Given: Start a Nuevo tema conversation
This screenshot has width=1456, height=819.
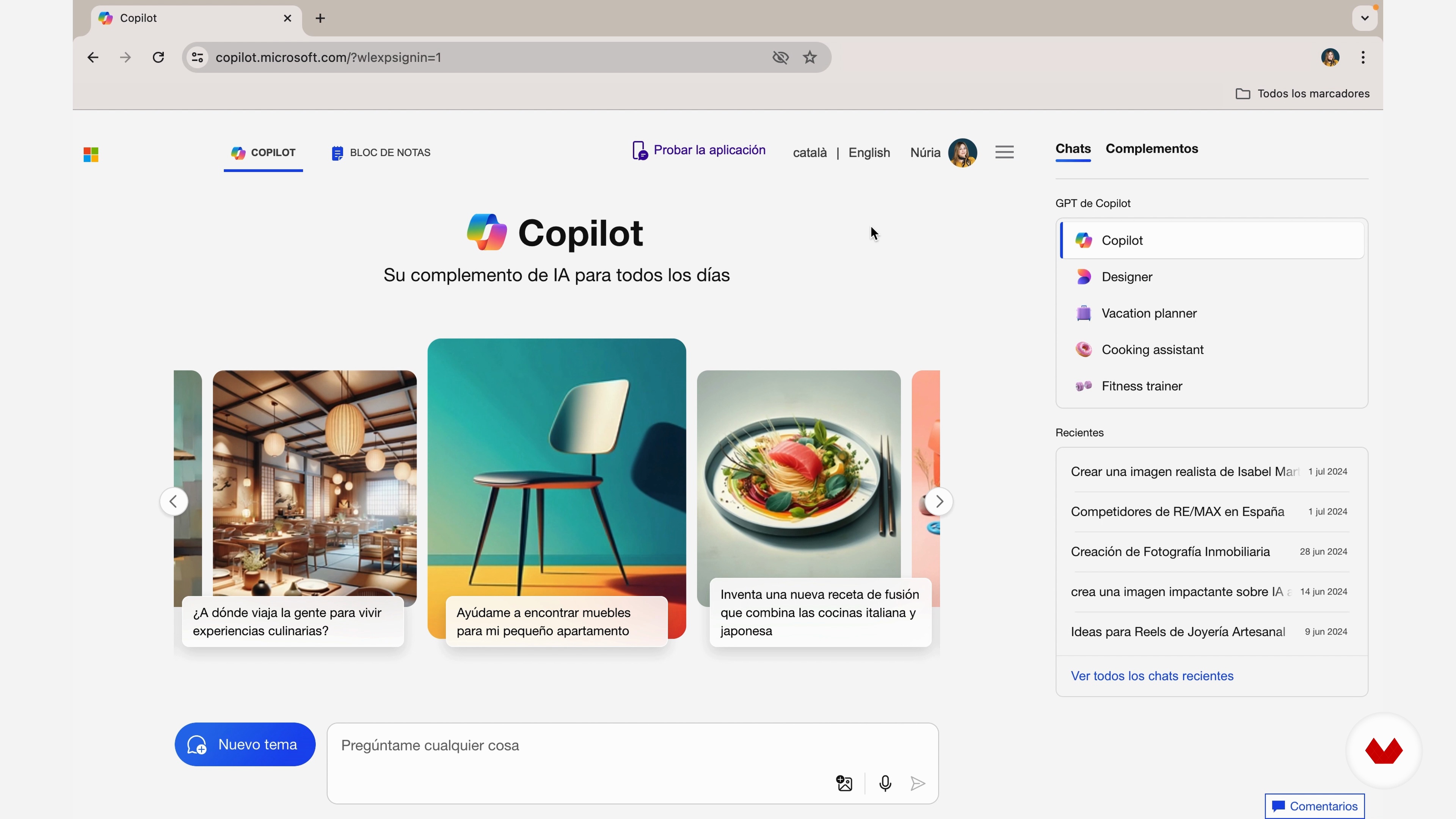Looking at the screenshot, I should tap(245, 744).
